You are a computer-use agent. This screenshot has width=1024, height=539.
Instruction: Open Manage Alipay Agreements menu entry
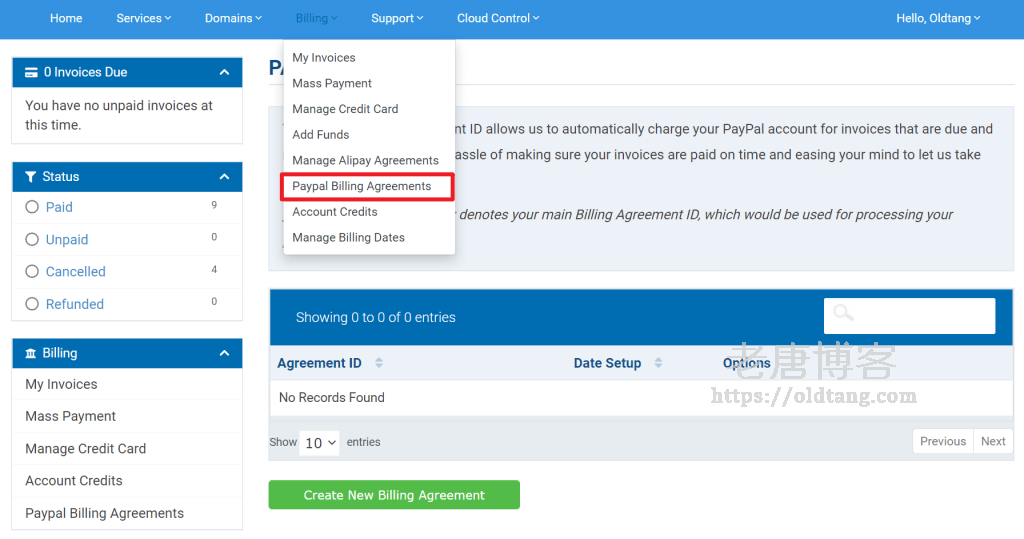[x=365, y=161]
